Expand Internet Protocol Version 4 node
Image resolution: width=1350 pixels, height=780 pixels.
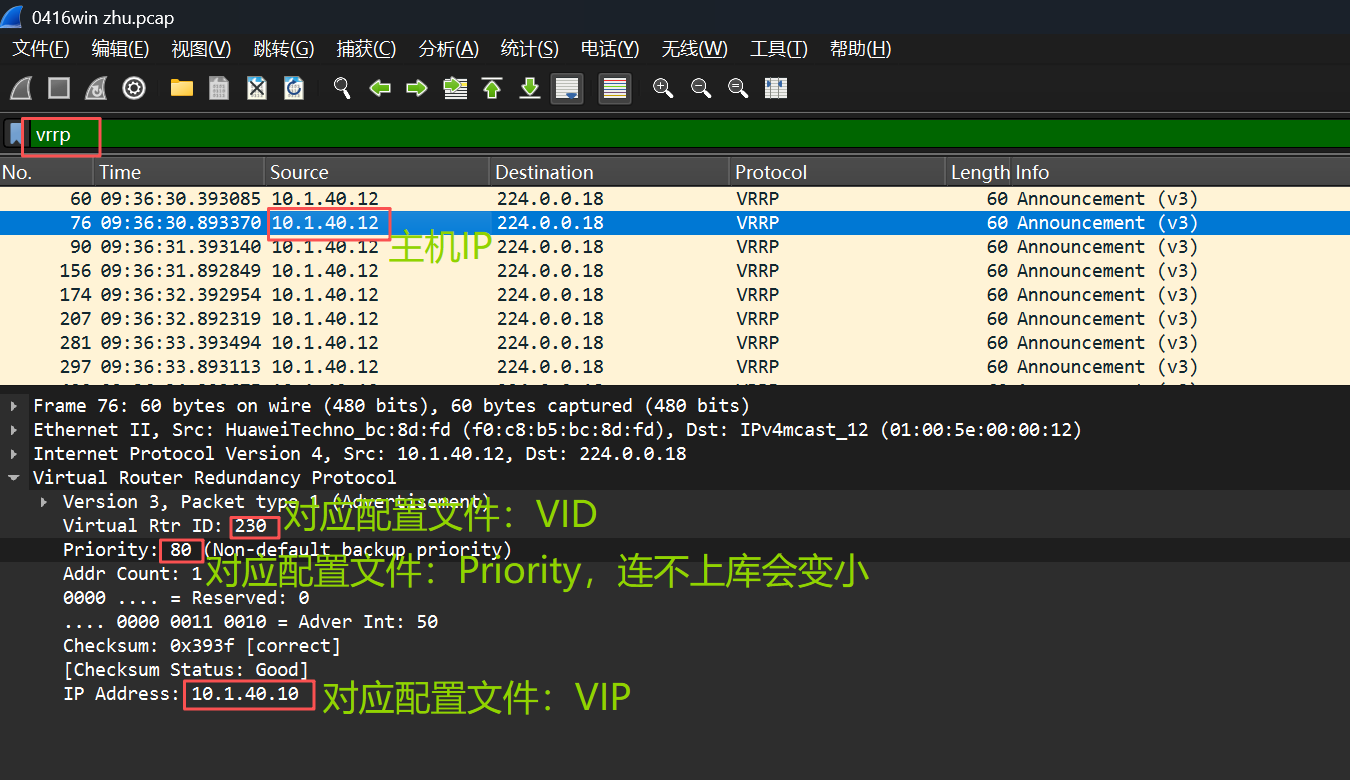pos(14,454)
